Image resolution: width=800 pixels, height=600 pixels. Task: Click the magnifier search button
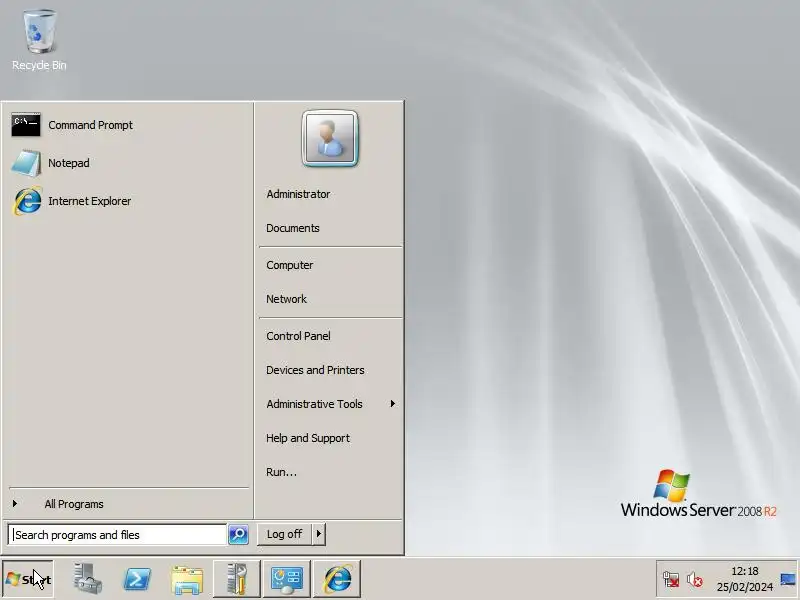[x=238, y=535]
